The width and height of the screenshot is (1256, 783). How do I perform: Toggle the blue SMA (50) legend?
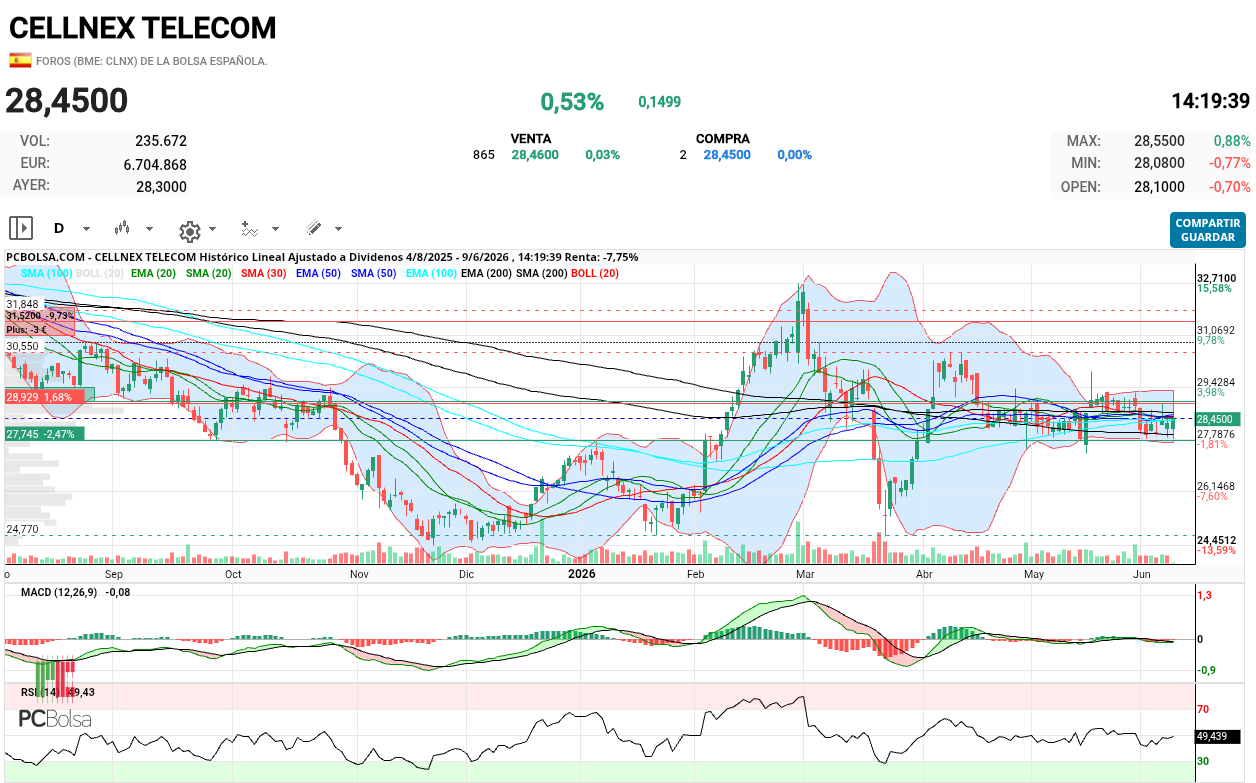pyautogui.click(x=373, y=273)
